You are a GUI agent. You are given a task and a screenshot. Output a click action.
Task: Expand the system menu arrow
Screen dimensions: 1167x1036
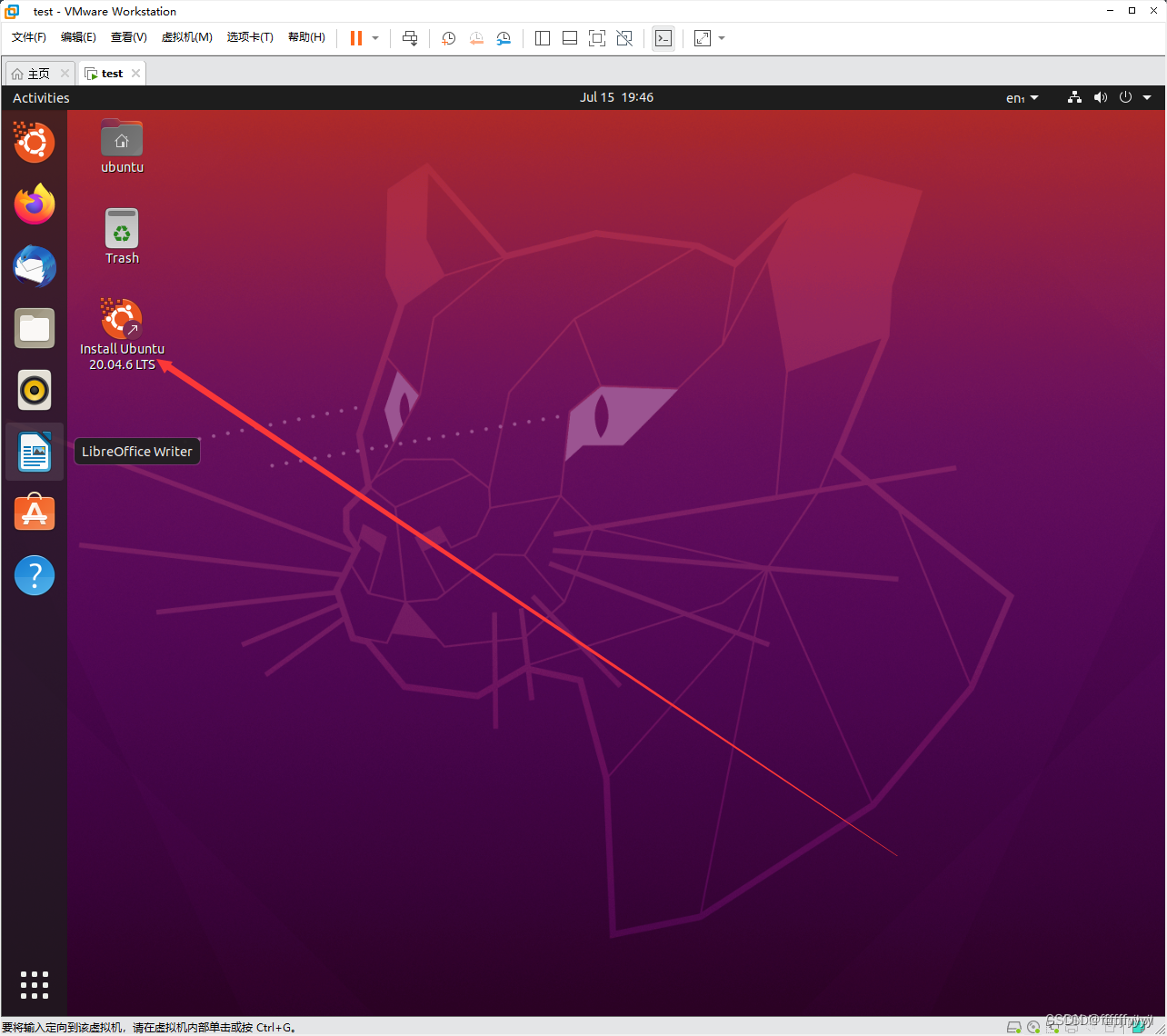click(1147, 97)
